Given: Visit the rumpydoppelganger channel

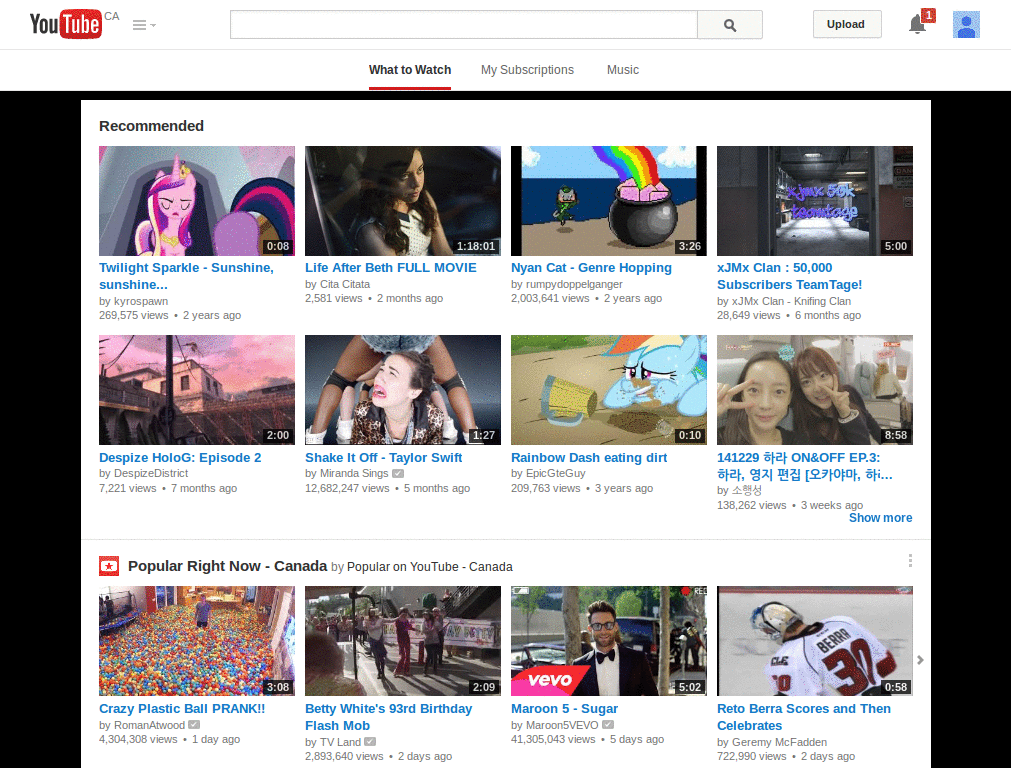Looking at the screenshot, I should tap(574, 284).
